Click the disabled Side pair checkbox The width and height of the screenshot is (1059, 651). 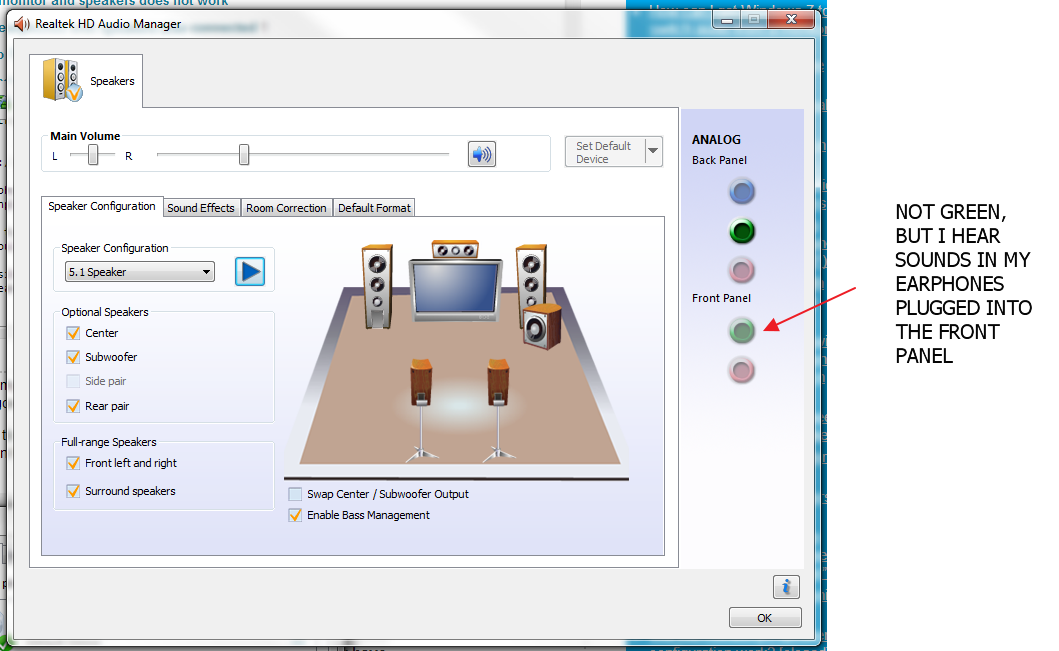click(73, 381)
